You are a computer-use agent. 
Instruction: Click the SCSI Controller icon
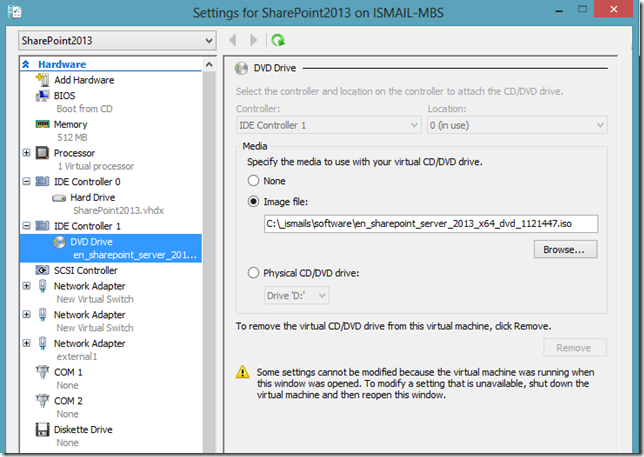pyautogui.click(x=42, y=270)
